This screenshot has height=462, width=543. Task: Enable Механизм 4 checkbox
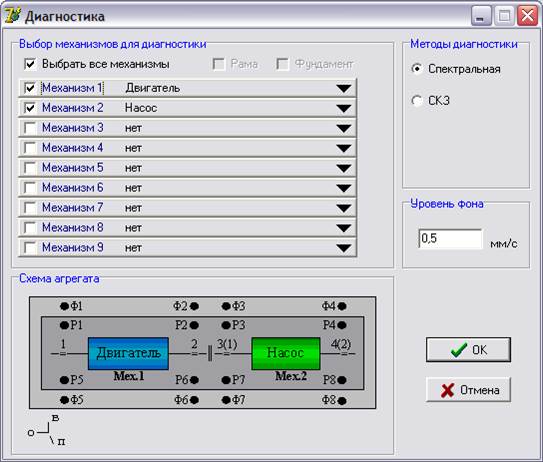coord(30,148)
